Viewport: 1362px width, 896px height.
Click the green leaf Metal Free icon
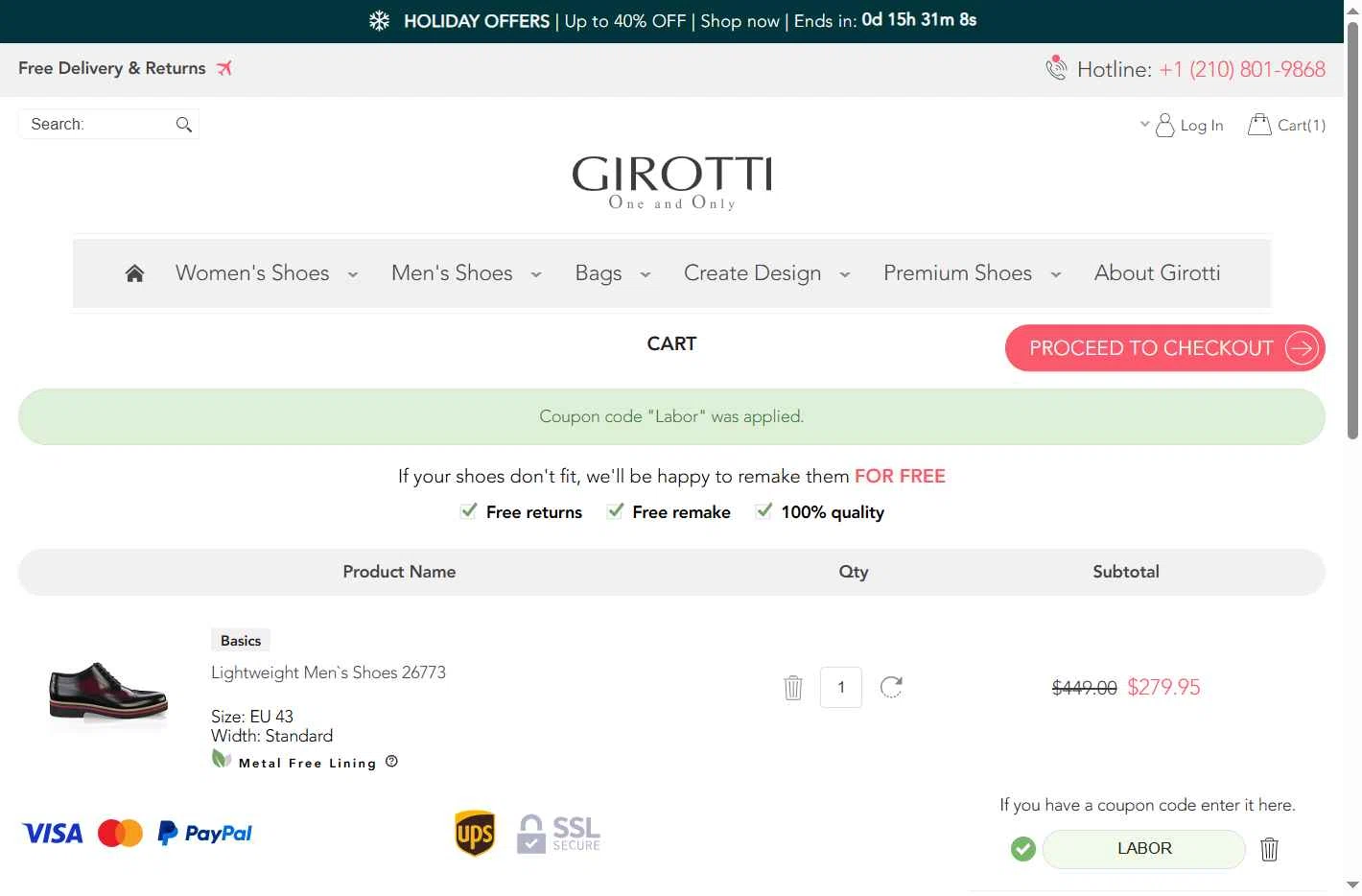pyautogui.click(x=222, y=759)
